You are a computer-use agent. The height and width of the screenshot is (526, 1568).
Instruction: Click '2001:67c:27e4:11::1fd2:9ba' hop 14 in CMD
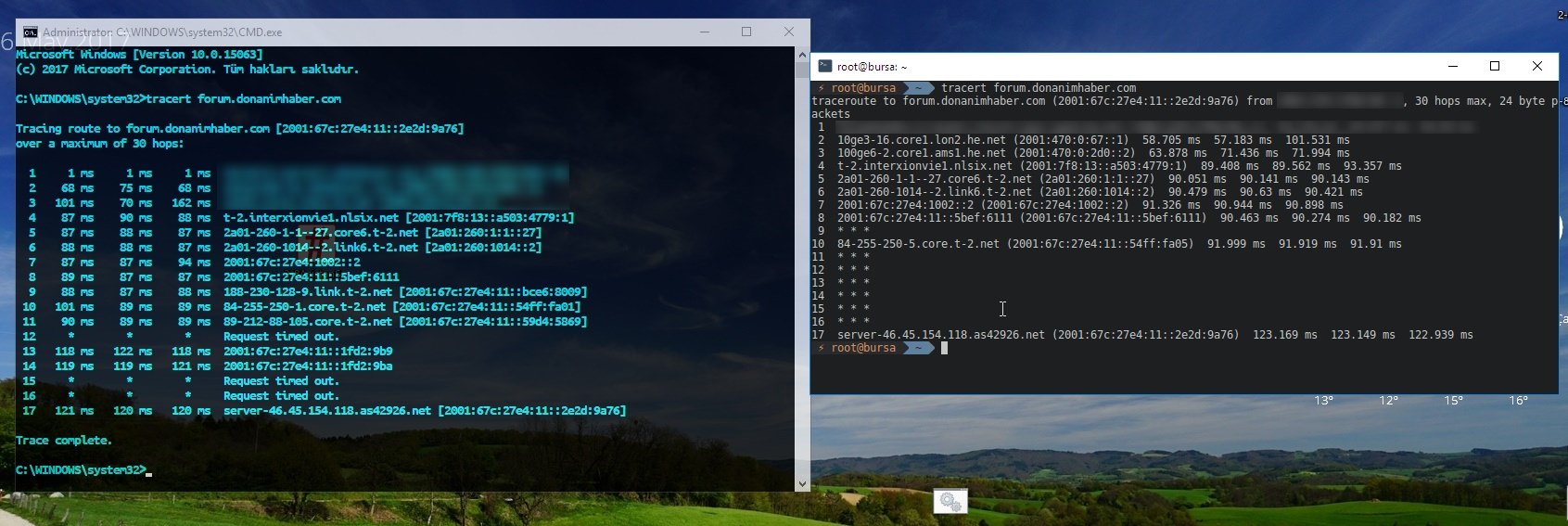(x=308, y=366)
